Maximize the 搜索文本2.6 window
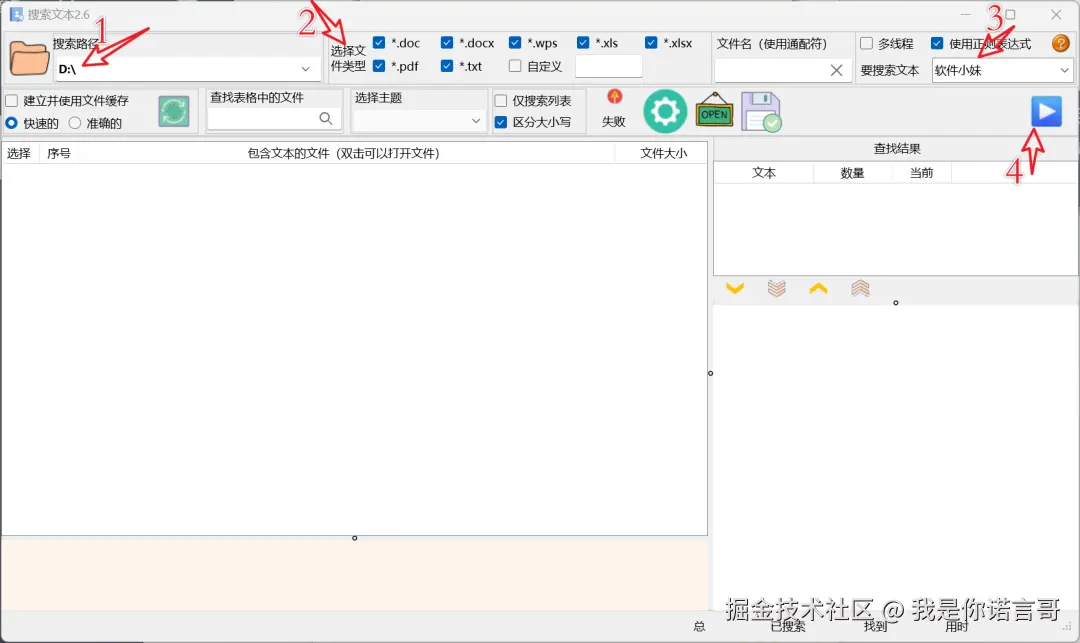 [1010, 14]
